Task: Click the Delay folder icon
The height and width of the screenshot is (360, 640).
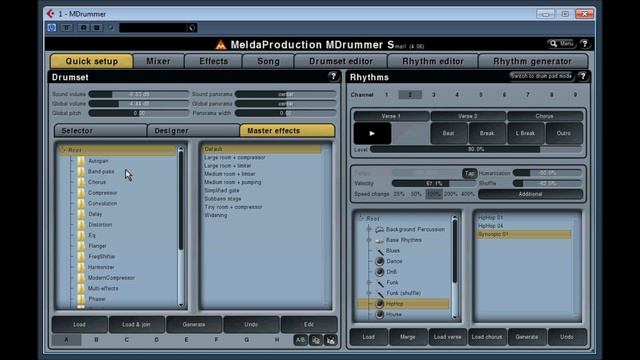Action: (81, 214)
